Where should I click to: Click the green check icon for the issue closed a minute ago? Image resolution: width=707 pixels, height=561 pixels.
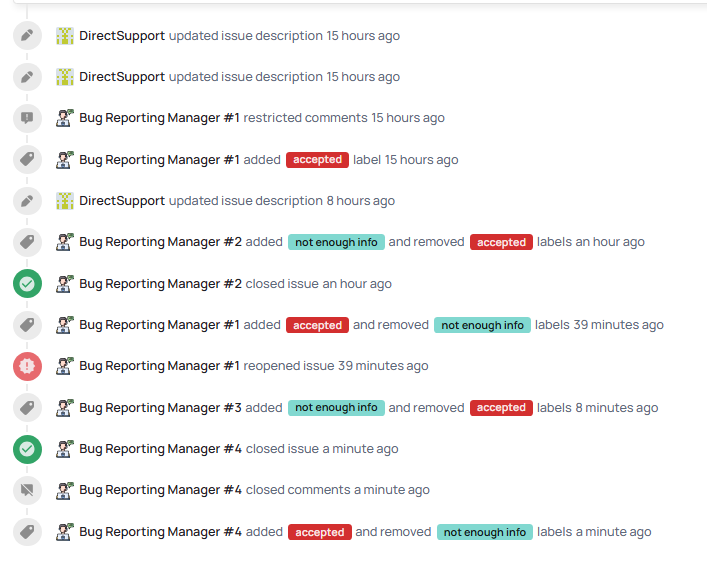27,449
